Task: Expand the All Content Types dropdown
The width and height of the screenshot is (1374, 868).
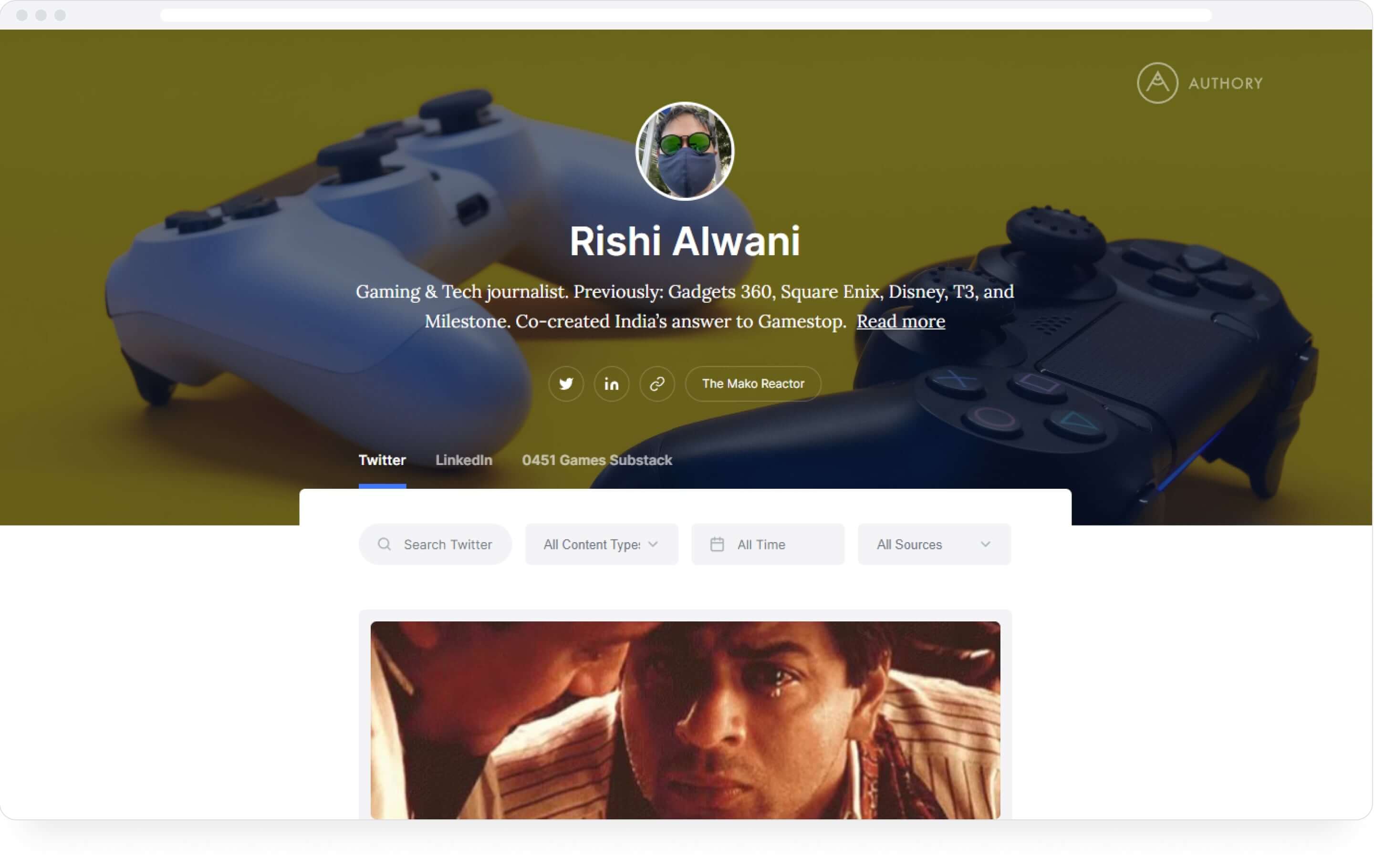Action: (602, 544)
